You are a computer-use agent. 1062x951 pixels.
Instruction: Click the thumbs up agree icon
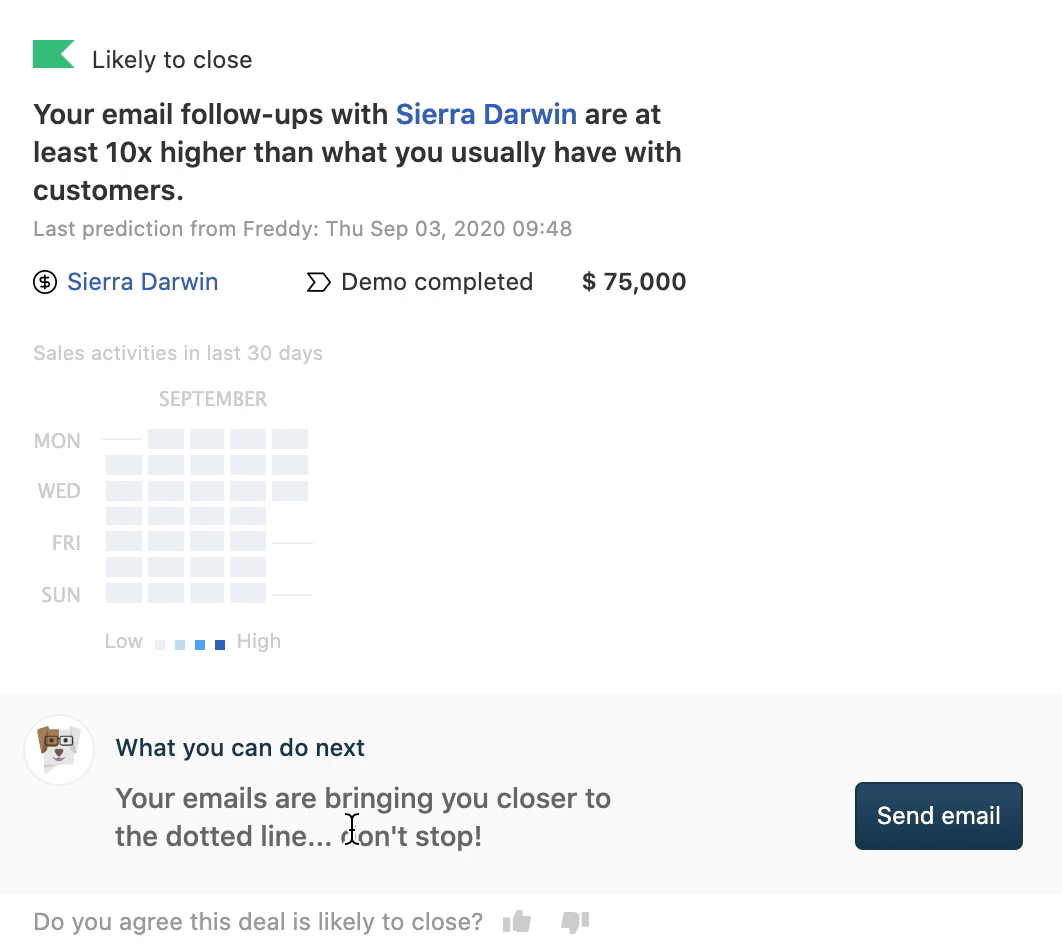tap(517, 921)
